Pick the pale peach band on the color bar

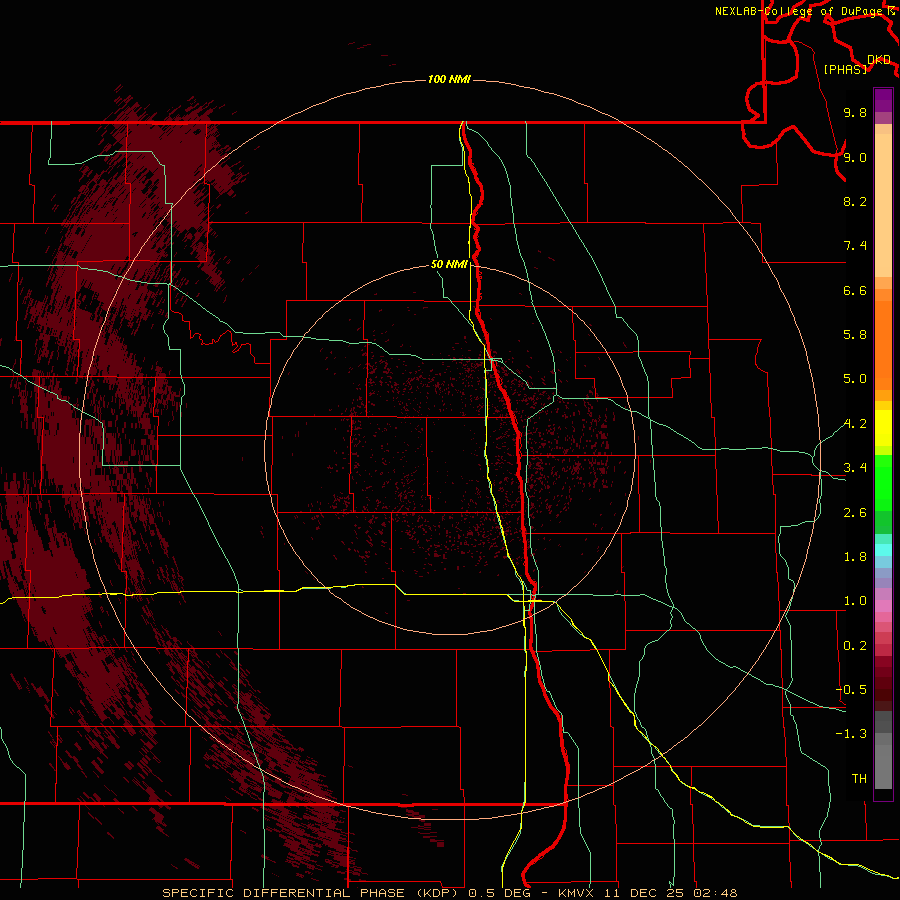coord(883,205)
